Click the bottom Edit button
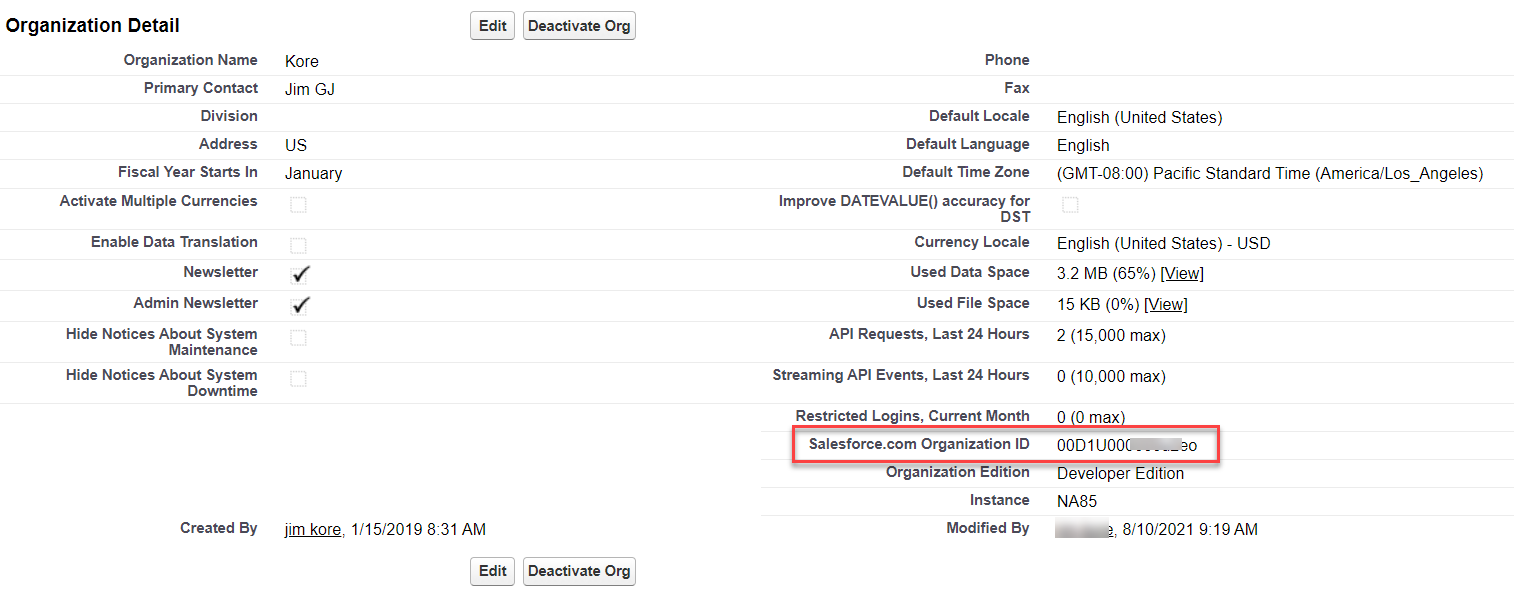This screenshot has width=1514, height=613. (492, 571)
